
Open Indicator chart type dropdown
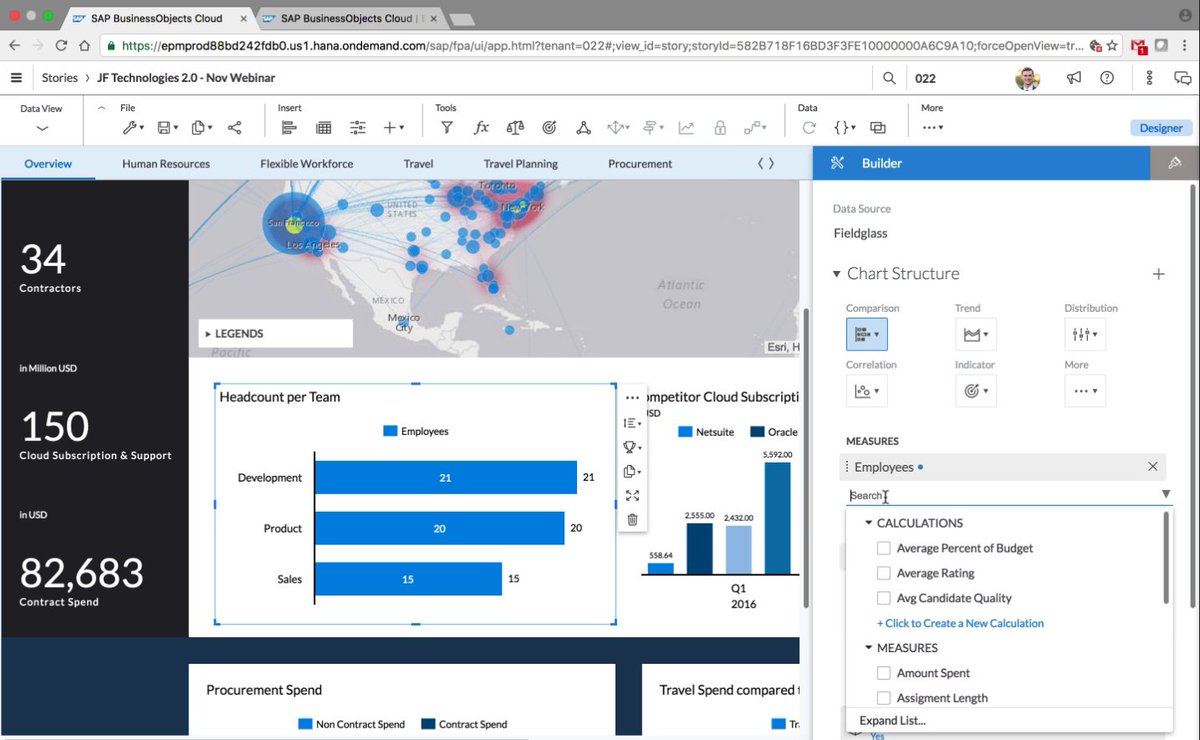(975, 391)
